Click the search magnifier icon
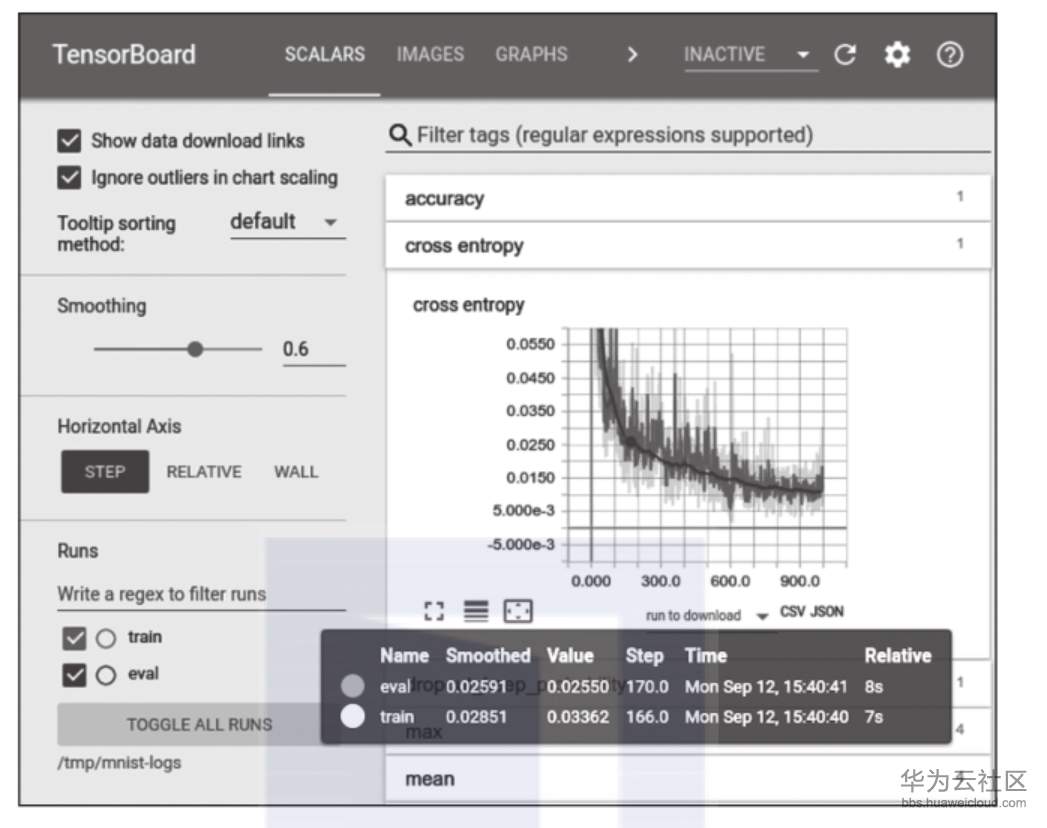Image resolution: width=1047 pixels, height=828 pixels. point(399,135)
